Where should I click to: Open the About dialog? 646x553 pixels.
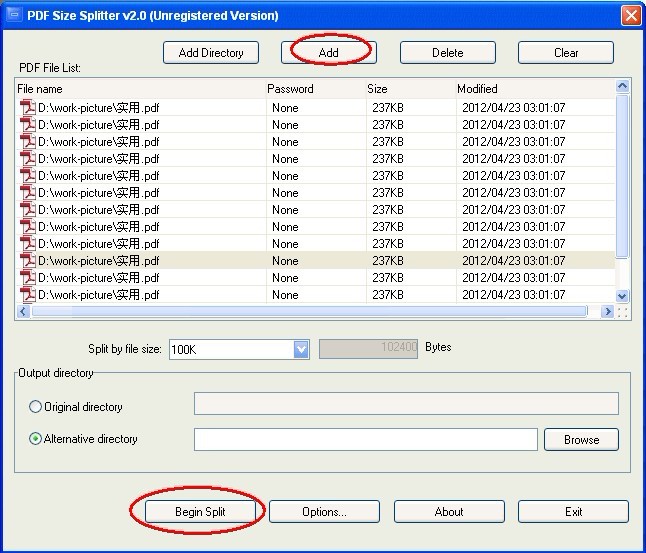tap(449, 511)
